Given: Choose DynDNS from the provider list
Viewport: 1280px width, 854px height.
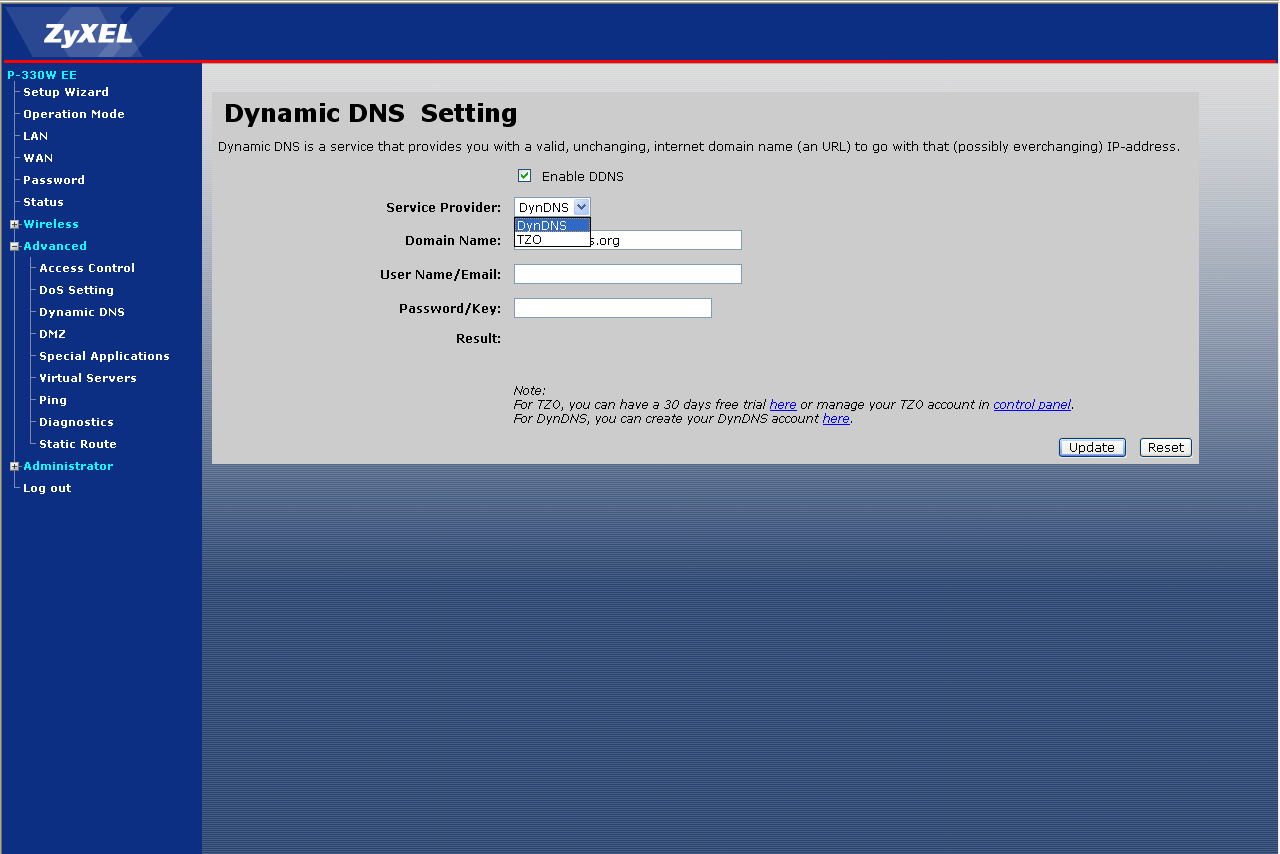Looking at the screenshot, I should [553, 225].
